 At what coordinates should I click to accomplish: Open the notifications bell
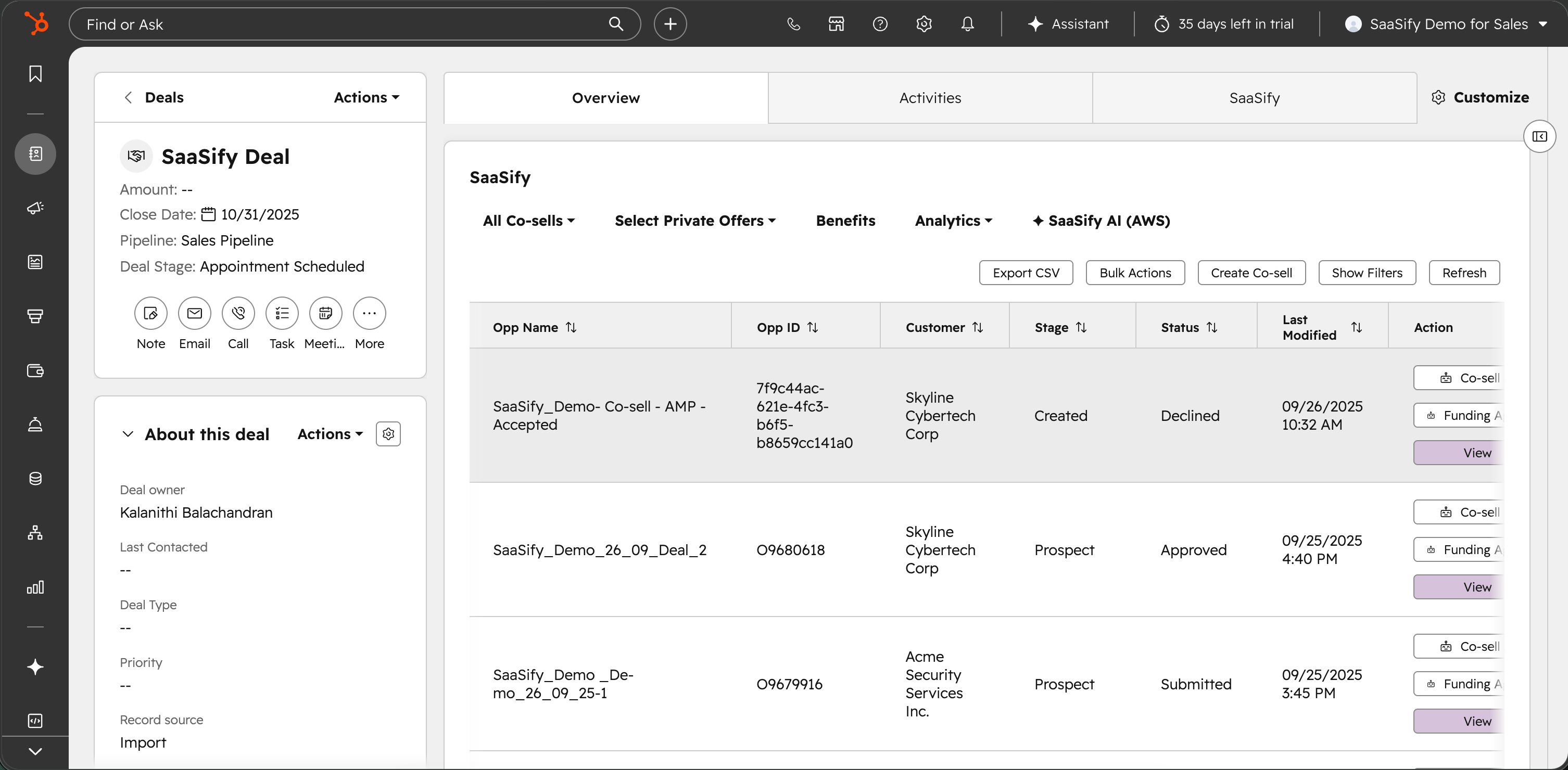(x=968, y=24)
